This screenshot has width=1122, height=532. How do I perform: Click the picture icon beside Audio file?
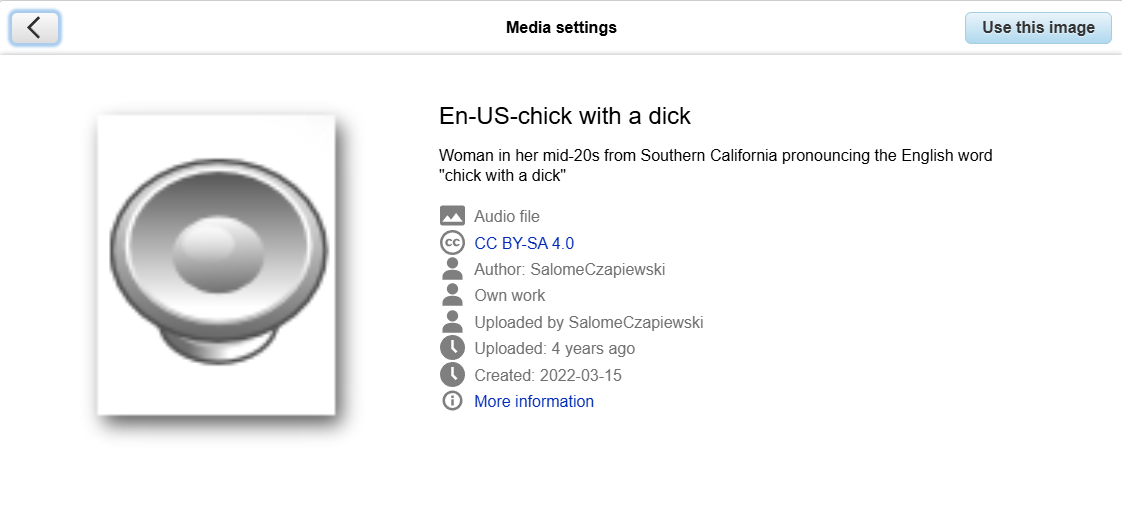(452, 216)
